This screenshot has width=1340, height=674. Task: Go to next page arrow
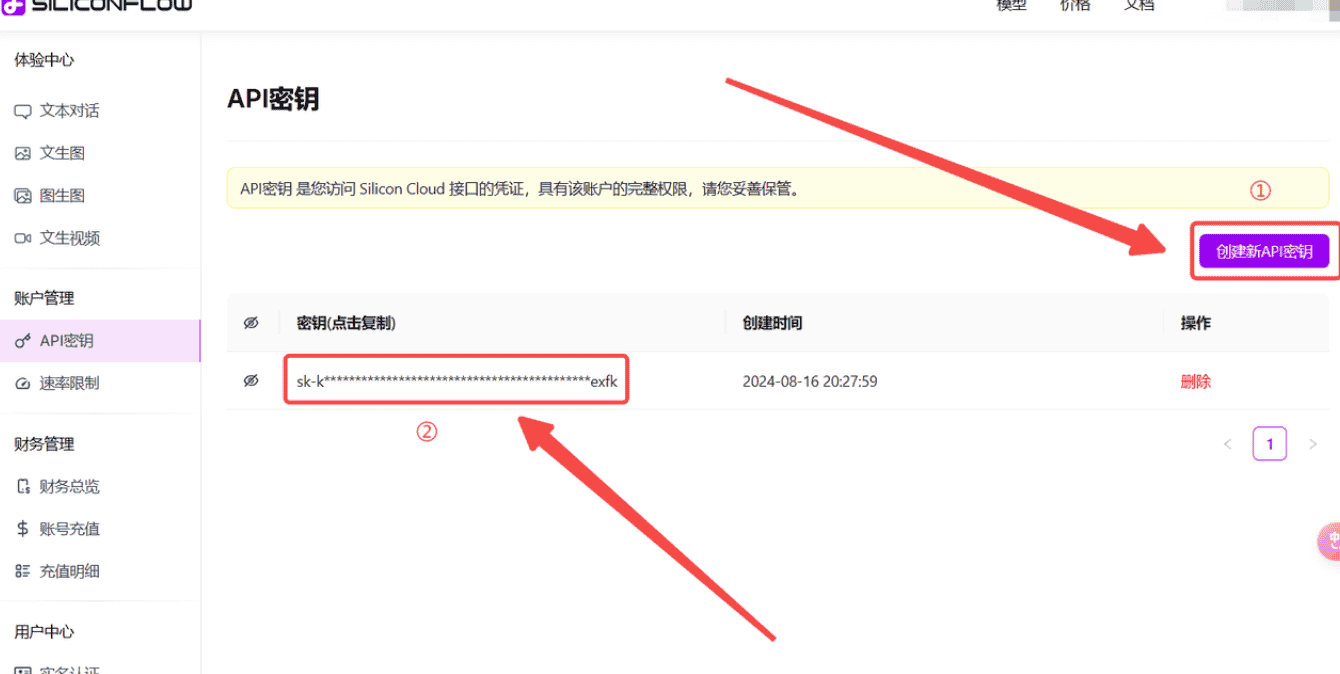(x=1313, y=444)
